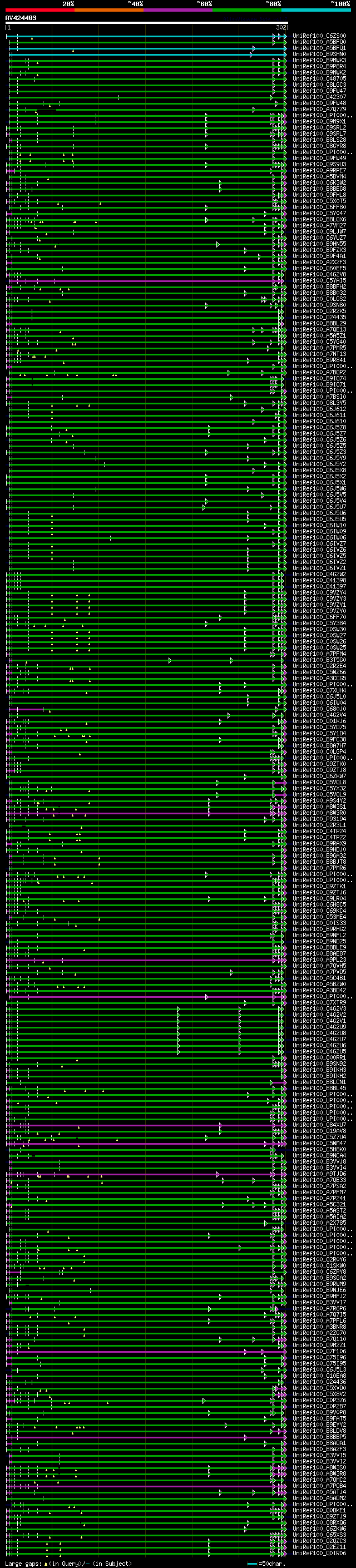
Task: Select the UniRef100_Q9LJW7 label
Action: 319,231
